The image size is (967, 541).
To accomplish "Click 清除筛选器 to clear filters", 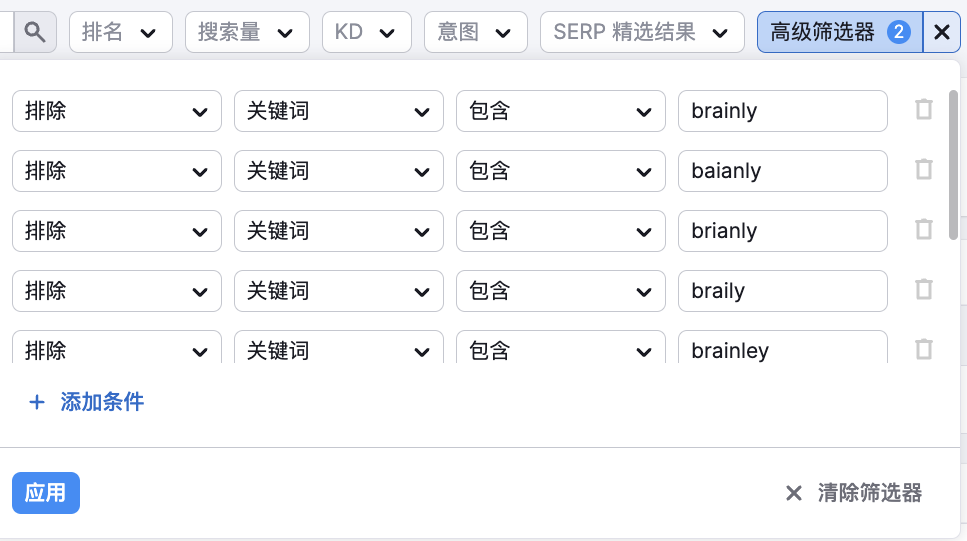I will (854, 493).
